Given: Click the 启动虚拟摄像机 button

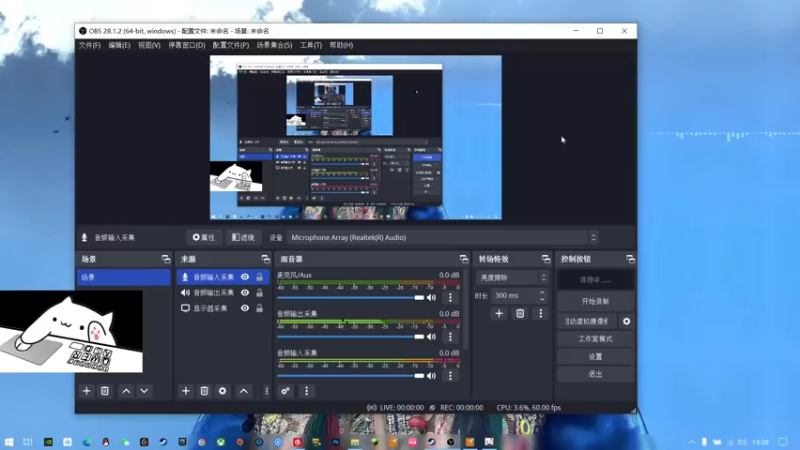Looking at the screenshot, I should pyautogui.click(x=587, y=321).
